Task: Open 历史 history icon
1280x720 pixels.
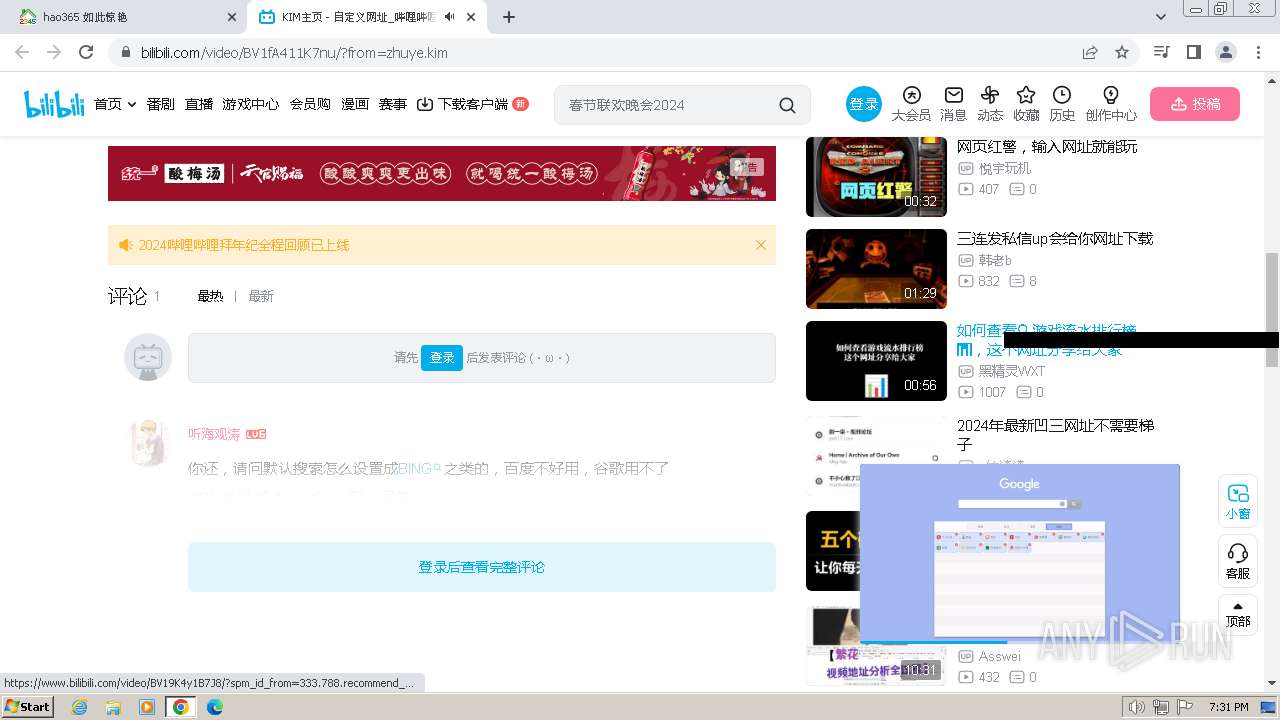Action: point(1062,104)
